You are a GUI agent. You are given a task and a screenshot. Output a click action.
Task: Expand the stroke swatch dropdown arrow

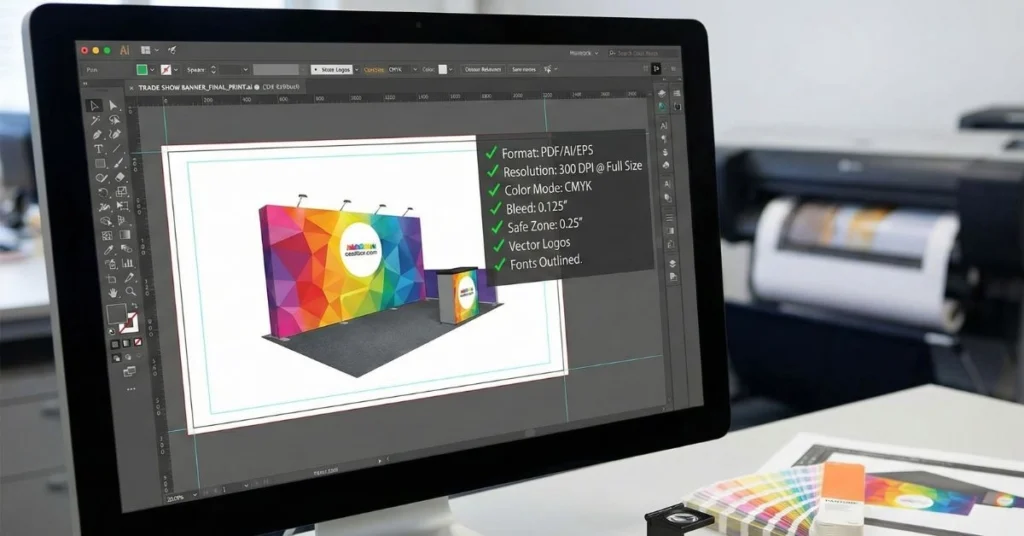coord(176,69)
